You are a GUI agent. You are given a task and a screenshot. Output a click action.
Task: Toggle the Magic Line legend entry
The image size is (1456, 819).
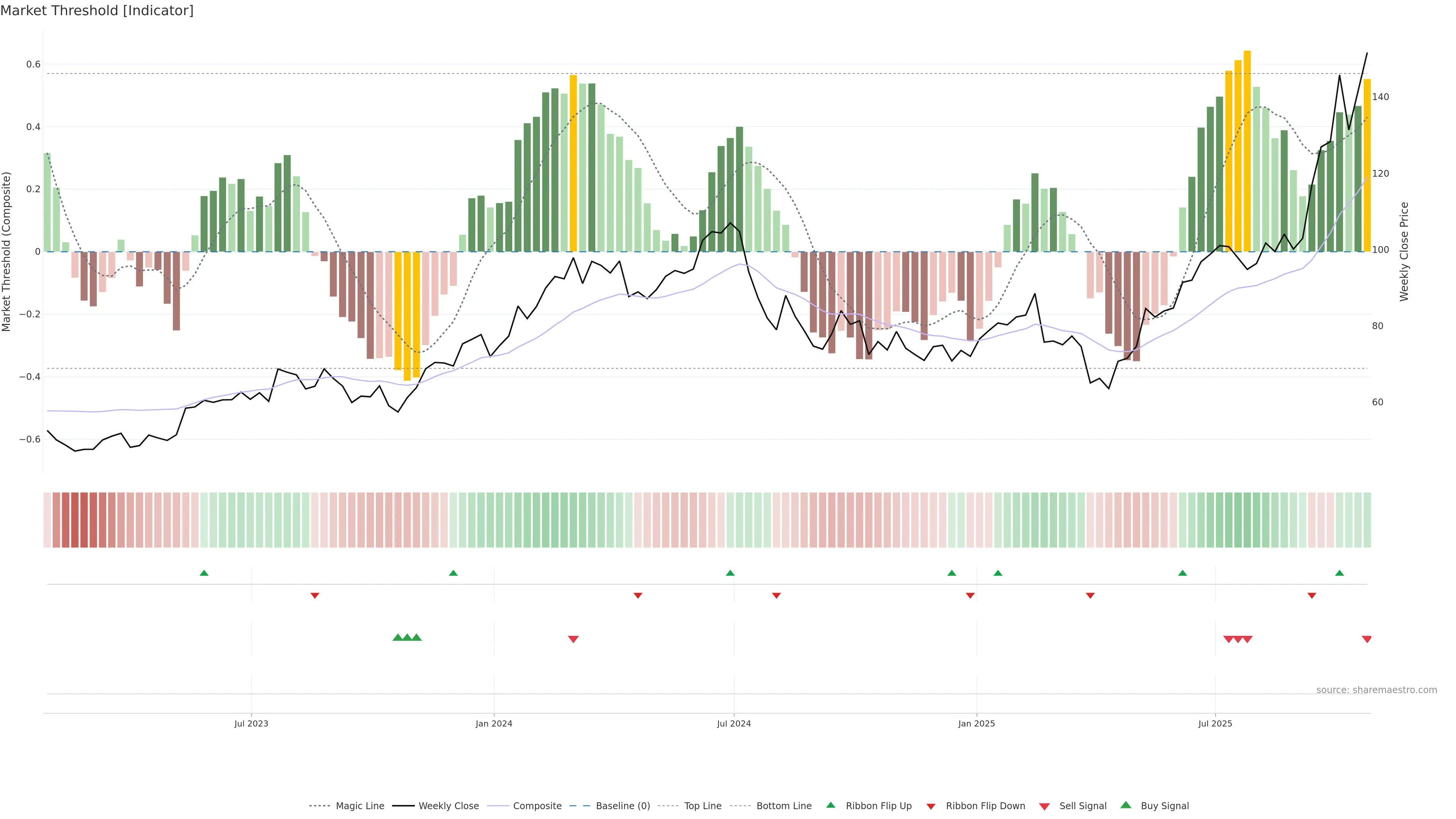point(359,806)
